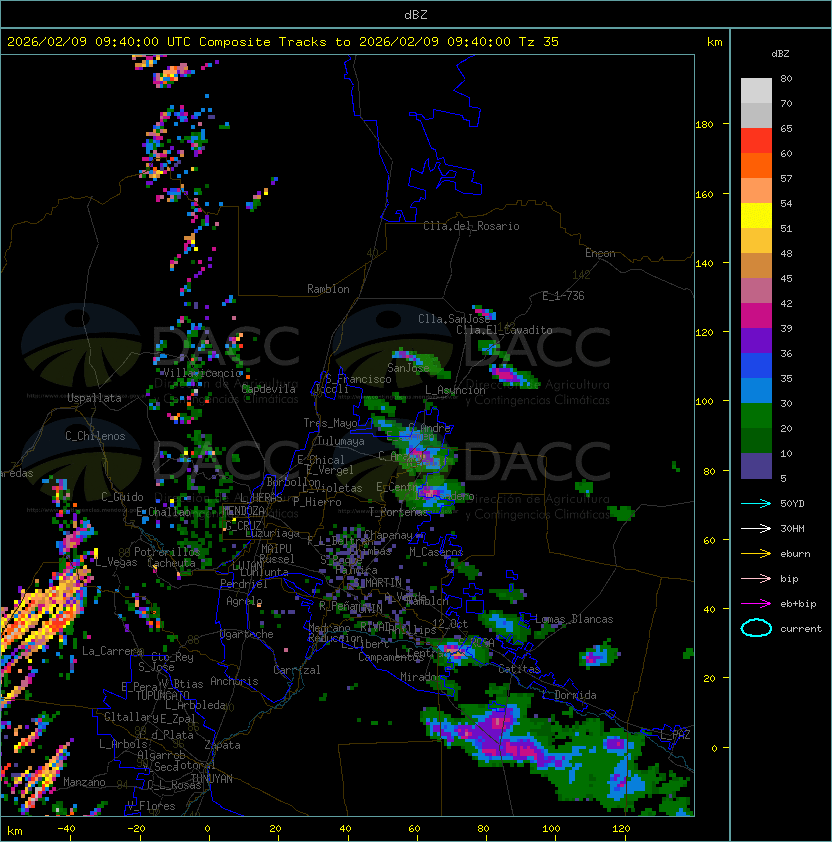Click the 'eb+bip' legend label
The height and width of the screenshot is (842, 832).
tap(798, 604)
